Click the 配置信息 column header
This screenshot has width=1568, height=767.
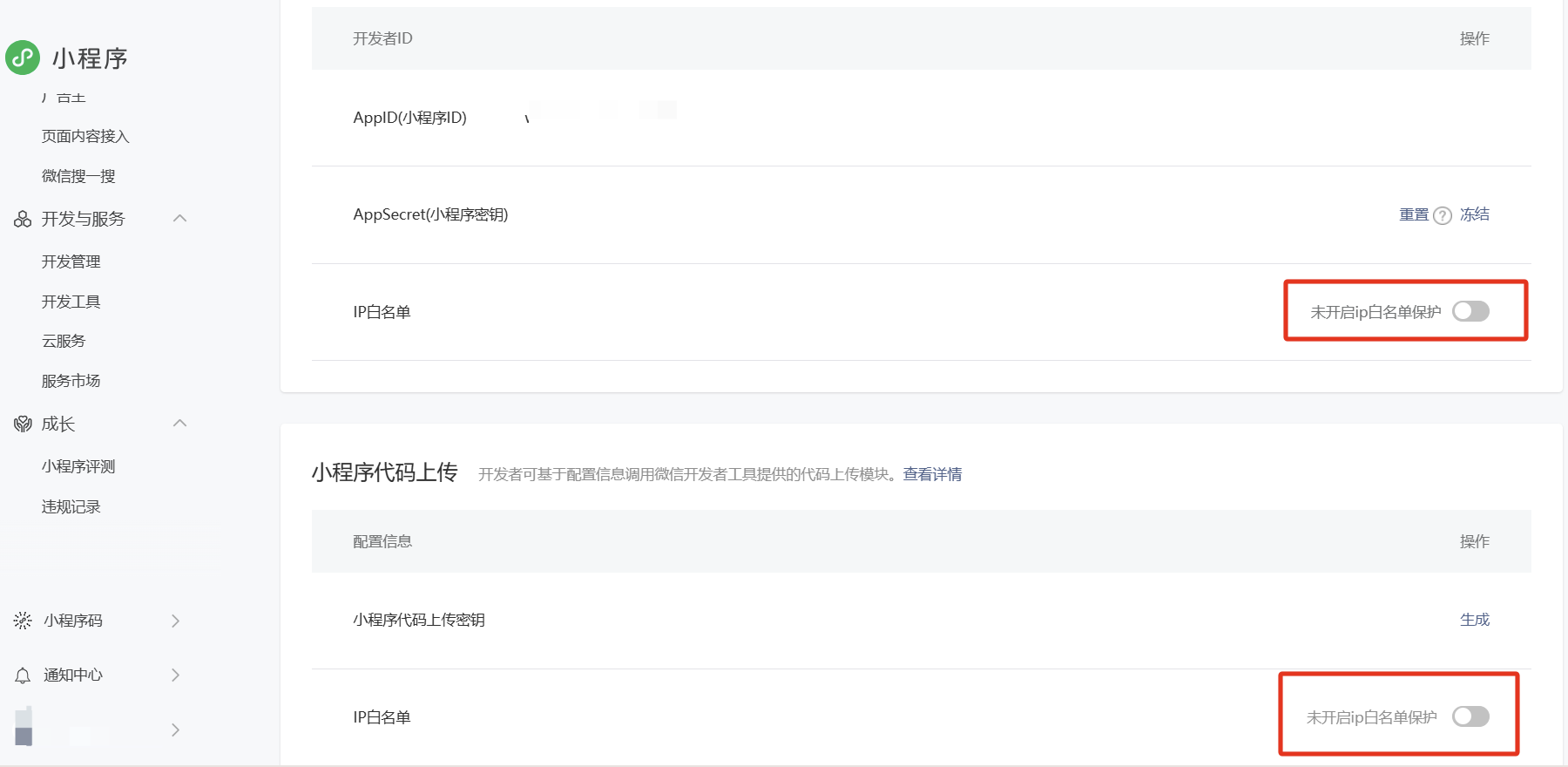click(382, 541)
